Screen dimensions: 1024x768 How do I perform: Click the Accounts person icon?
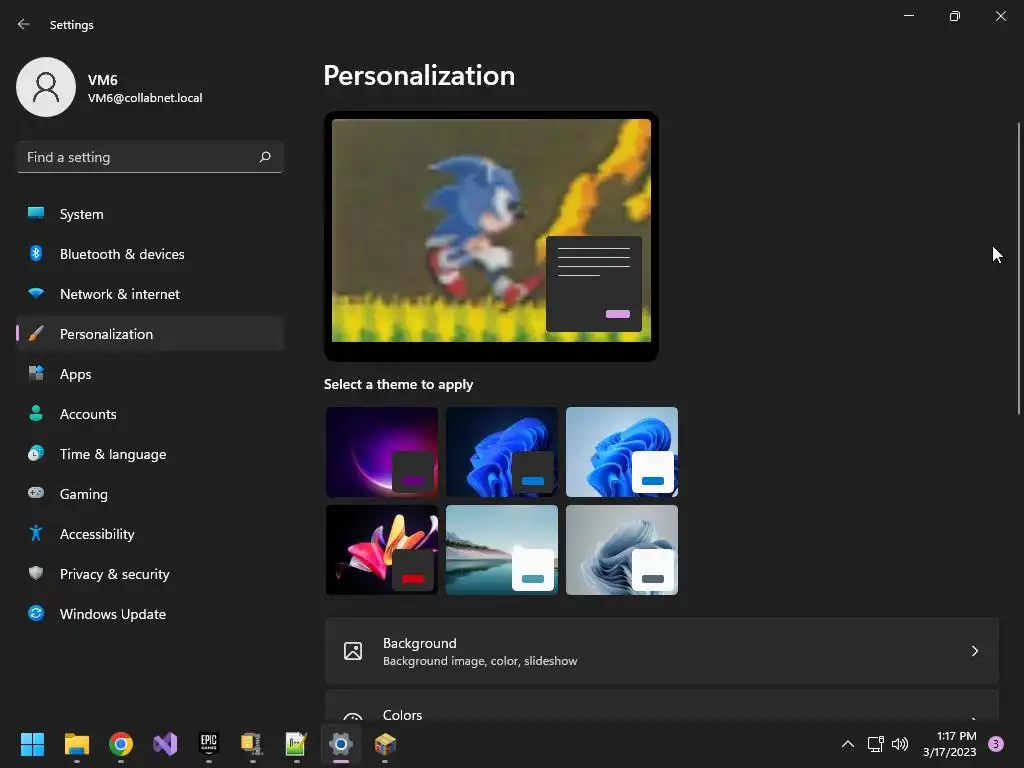(36, 413)
